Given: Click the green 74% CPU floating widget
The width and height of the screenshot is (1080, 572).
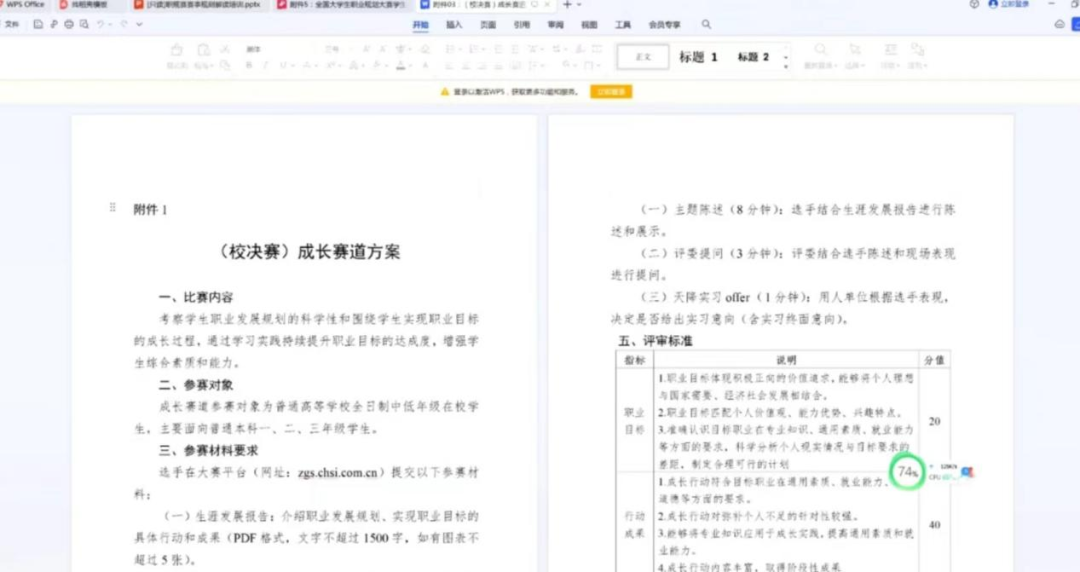Looking at the screenshot, I should pyautogui.click(x=908, y=472).
